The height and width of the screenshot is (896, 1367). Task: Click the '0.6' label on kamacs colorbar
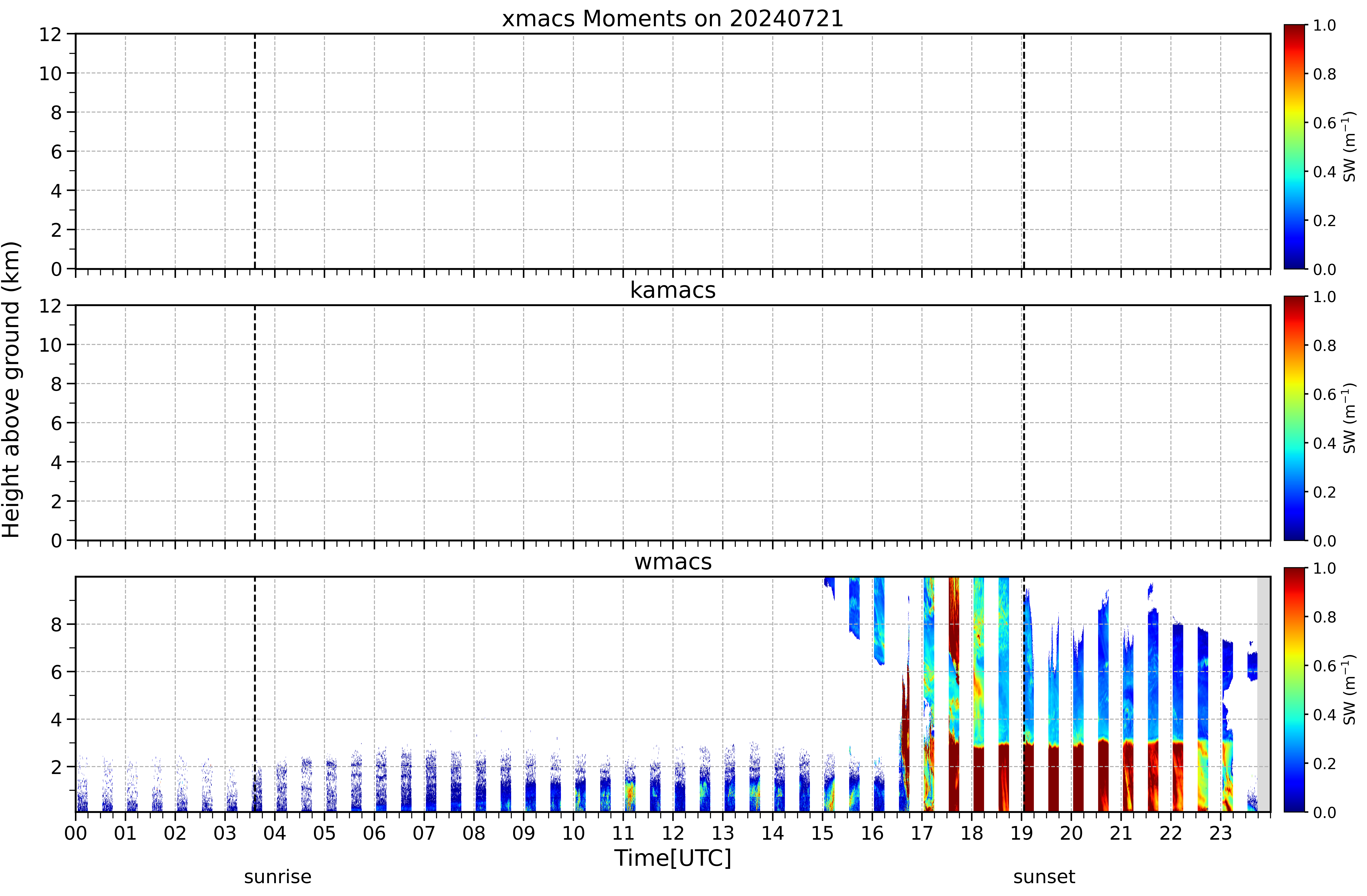point(1324,395)
